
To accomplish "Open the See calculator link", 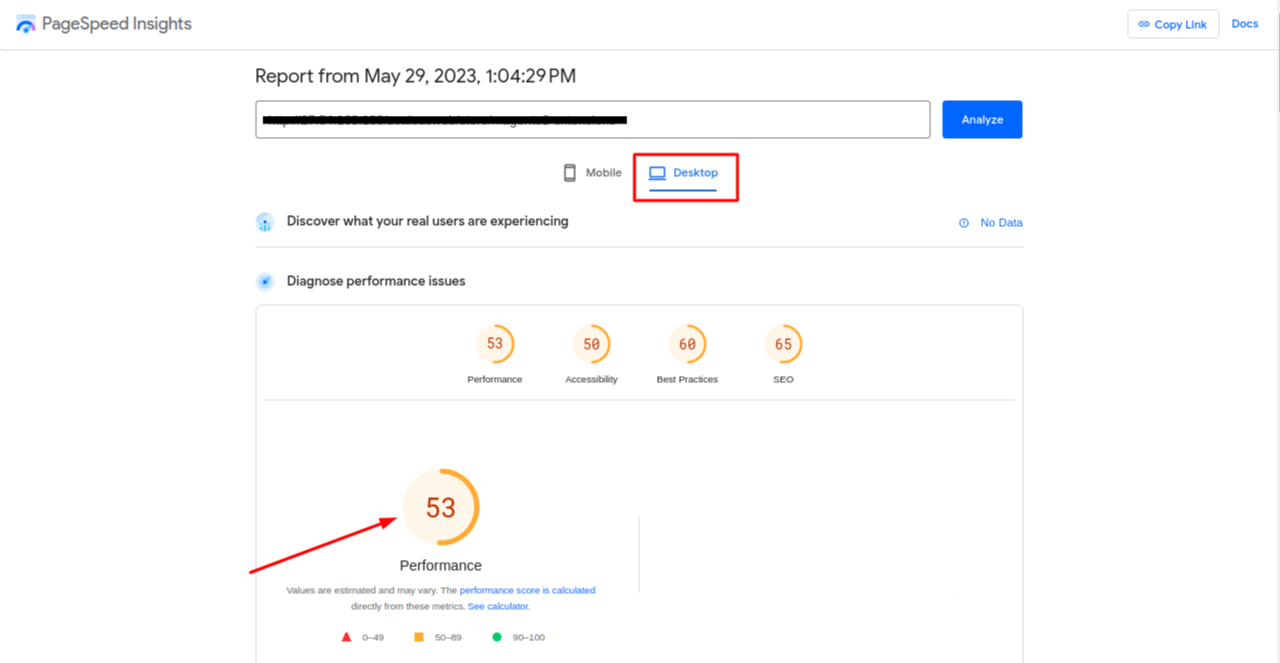I will click(x=498, y=606).
